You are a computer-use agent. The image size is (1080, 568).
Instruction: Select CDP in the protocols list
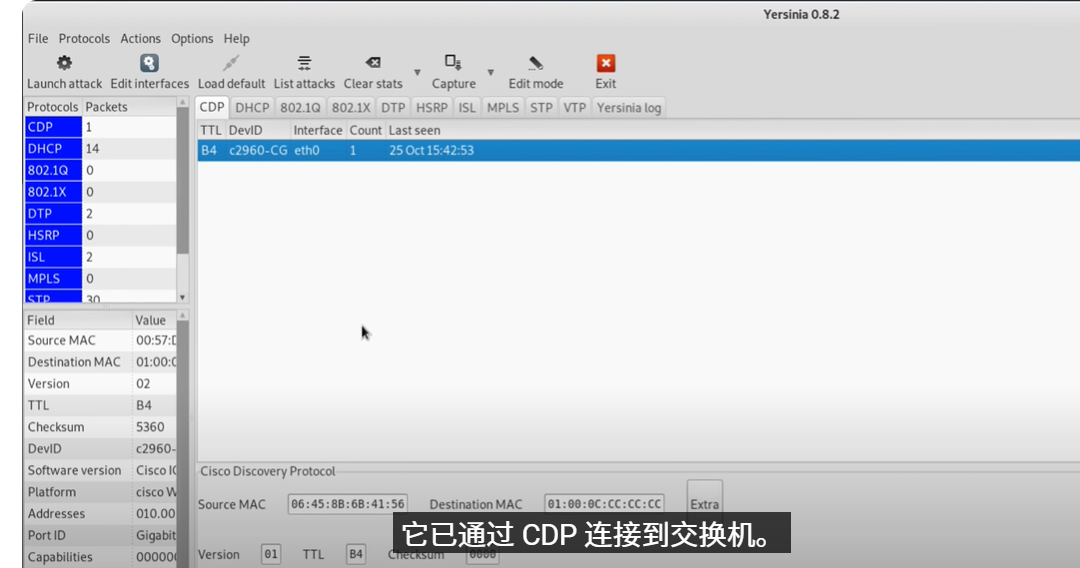coord(101,127)
